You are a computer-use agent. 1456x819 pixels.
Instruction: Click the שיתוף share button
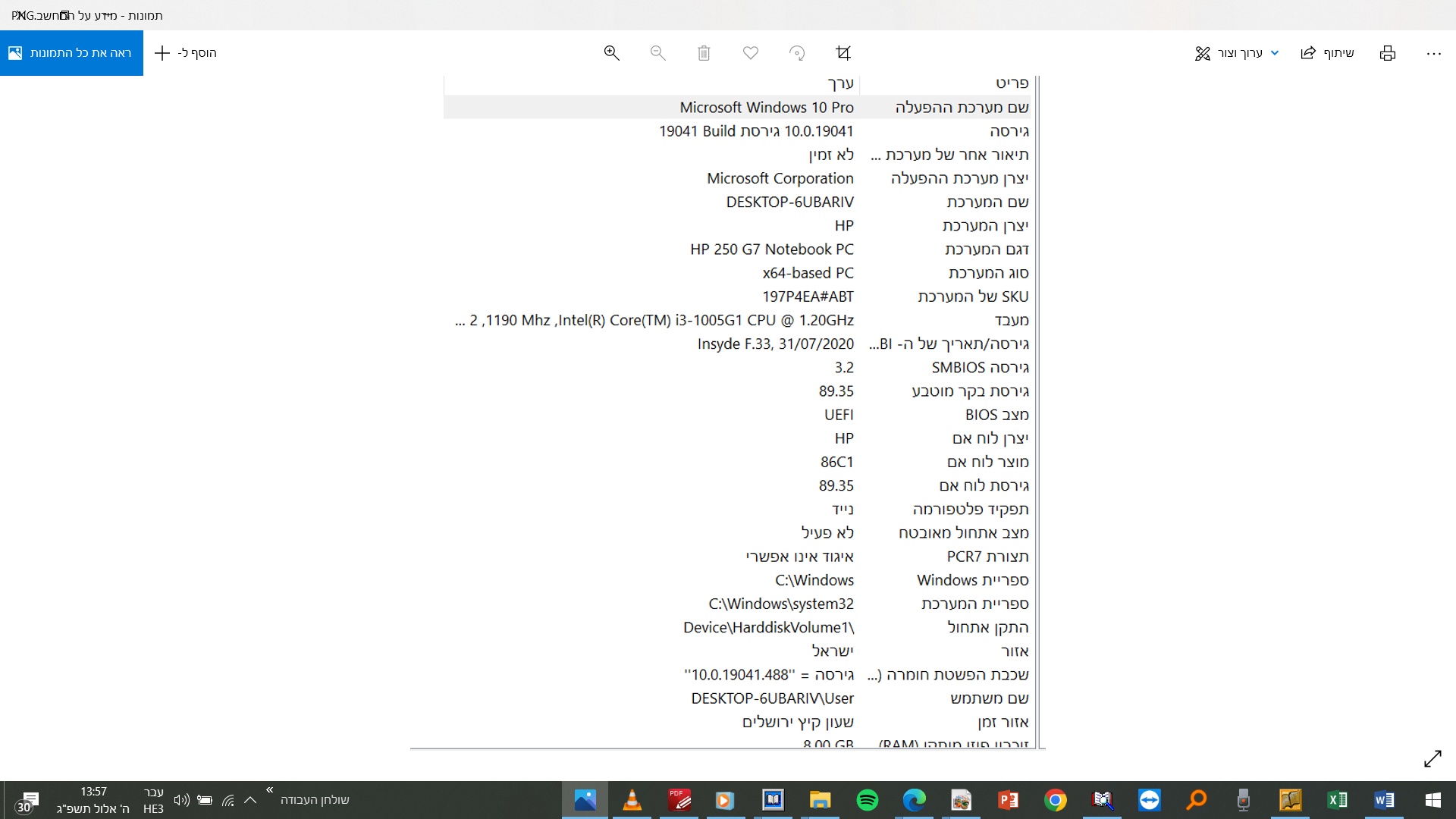pyautogui.click(x=1327, y=53)
